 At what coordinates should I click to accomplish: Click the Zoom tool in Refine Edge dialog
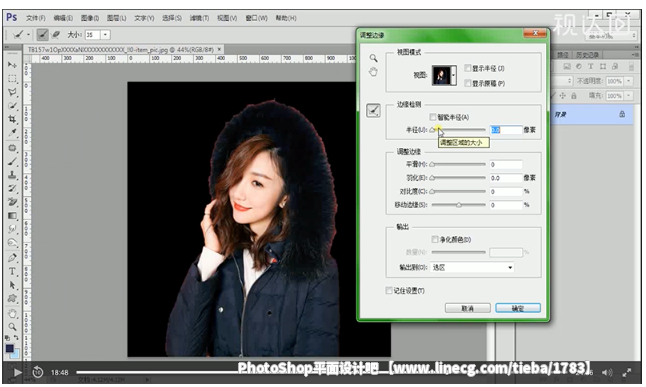(x=373, y=58)
